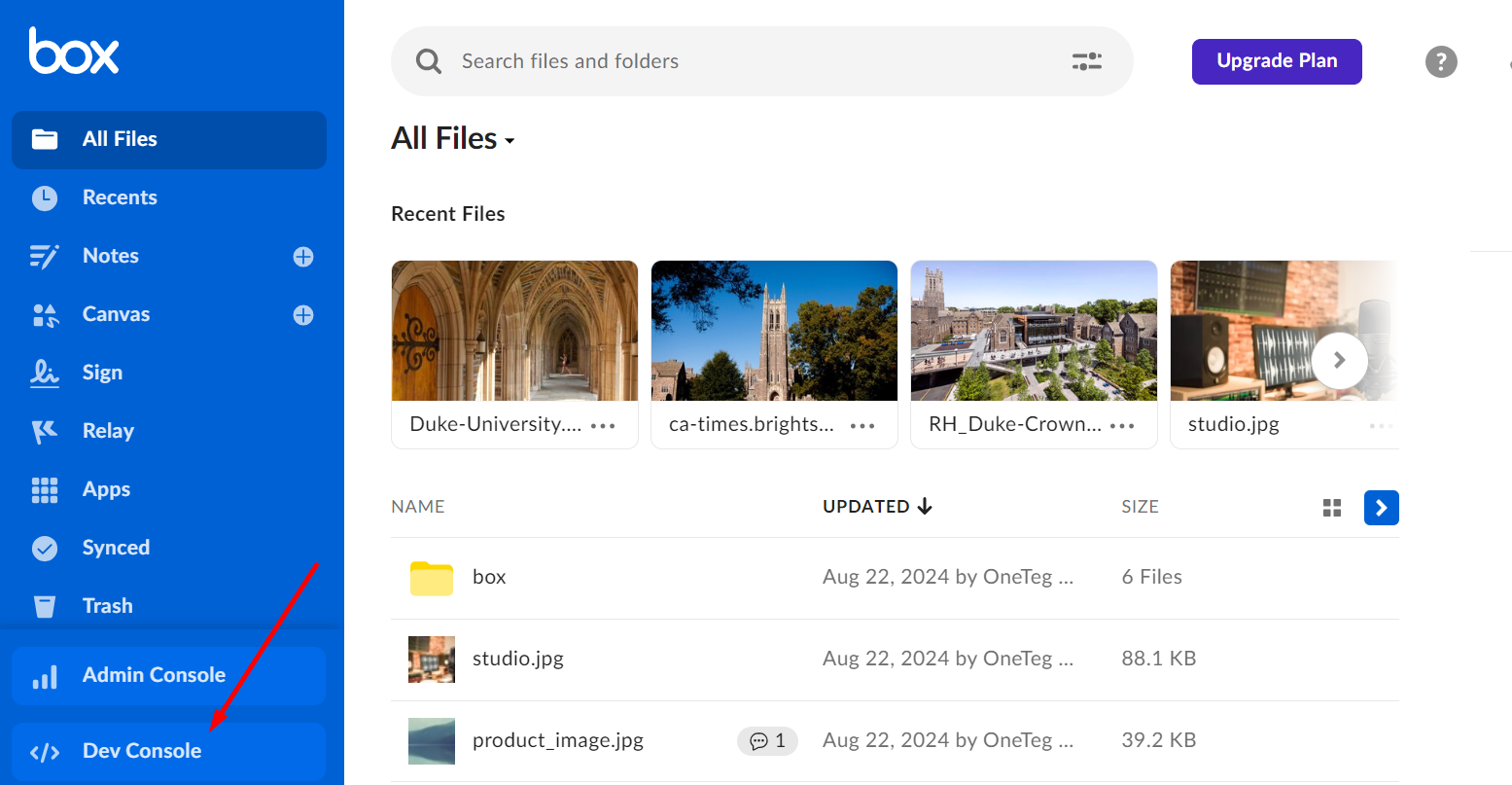Switch to grid view icon
Image resolution: width=1512 pixels, height=785 pixels.
tap(1332, 508)
